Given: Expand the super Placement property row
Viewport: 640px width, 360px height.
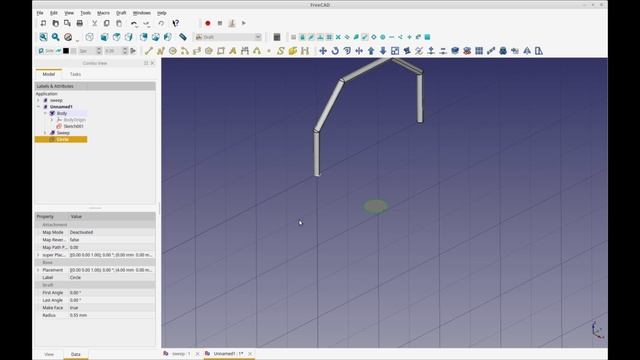Looking at the screenshot, I should [38, 255].
